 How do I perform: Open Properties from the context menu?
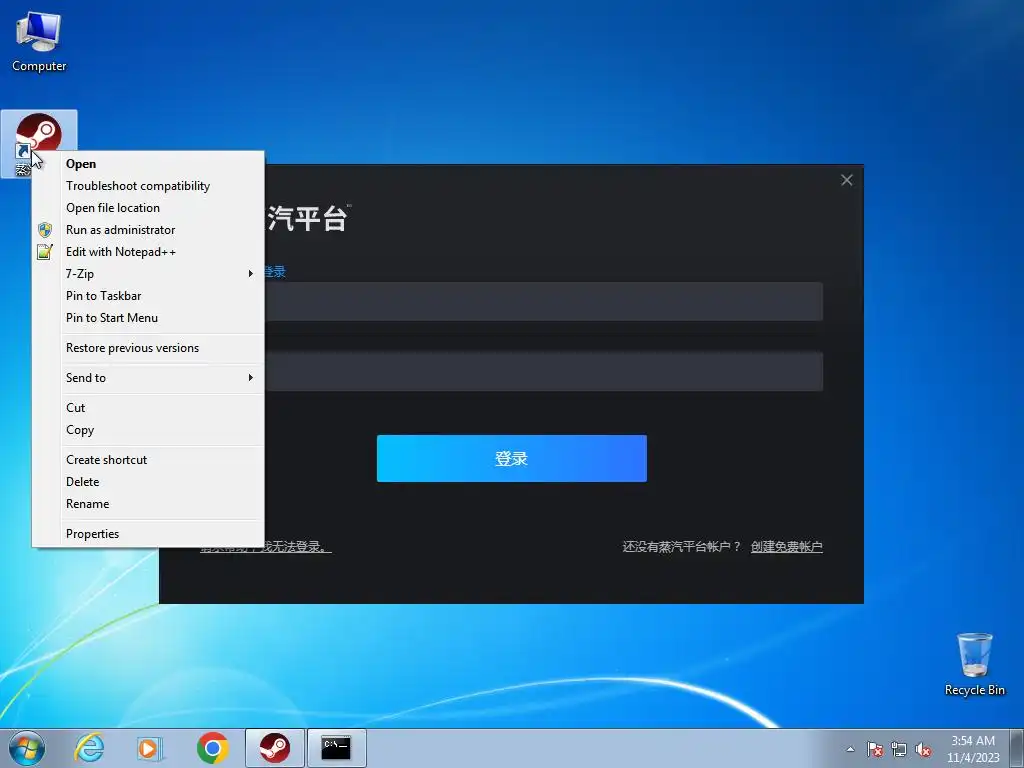tap(149, 534)
